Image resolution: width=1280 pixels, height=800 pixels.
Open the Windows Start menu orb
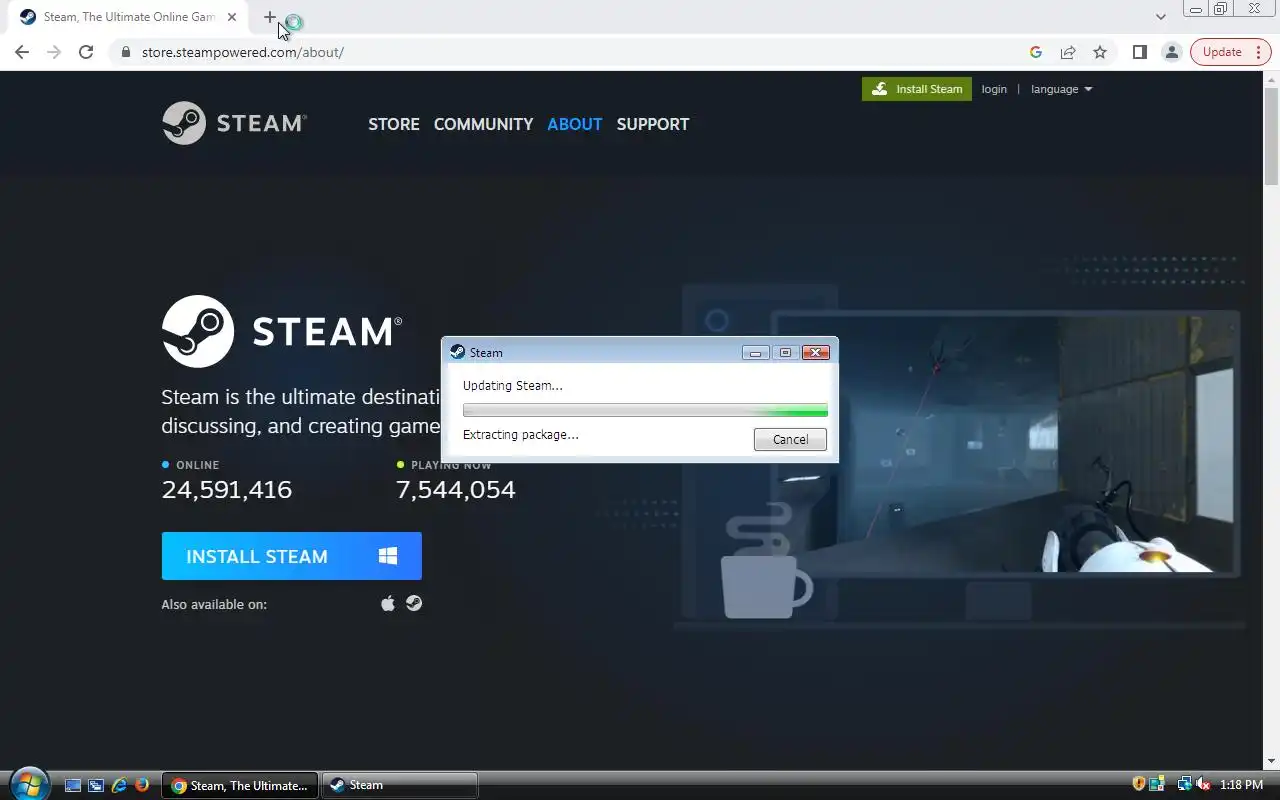(28, 783)
